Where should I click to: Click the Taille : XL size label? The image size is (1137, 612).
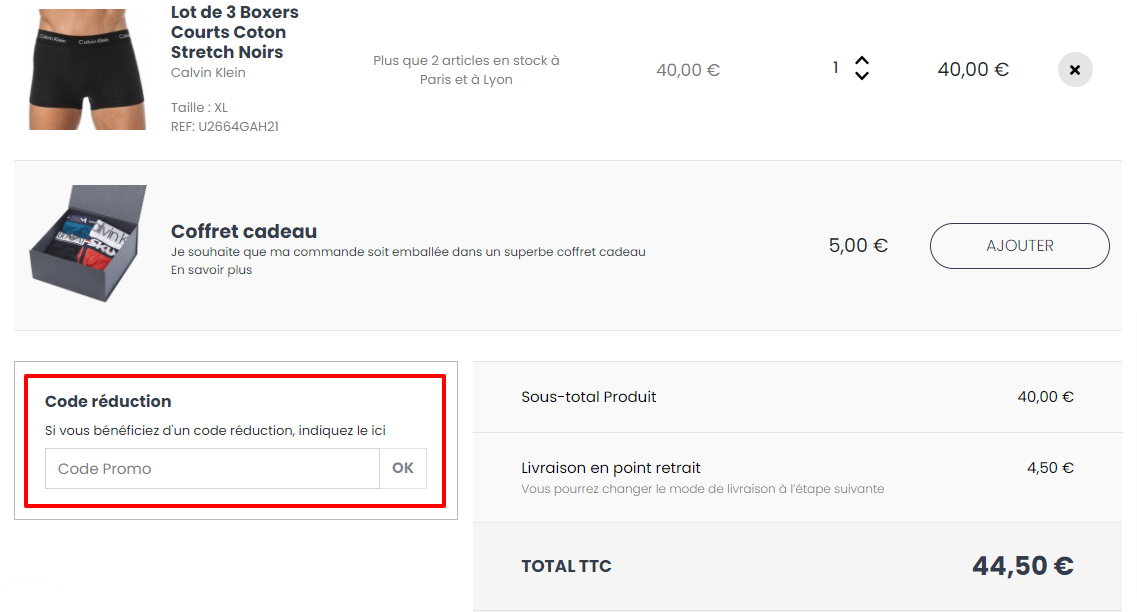[199, 107]
